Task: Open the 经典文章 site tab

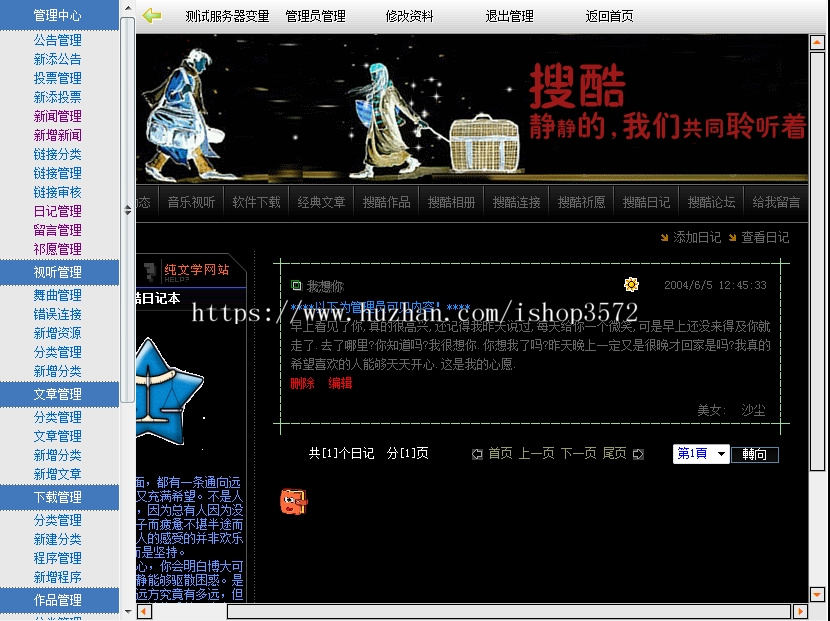Action: (x=321, y=202)
